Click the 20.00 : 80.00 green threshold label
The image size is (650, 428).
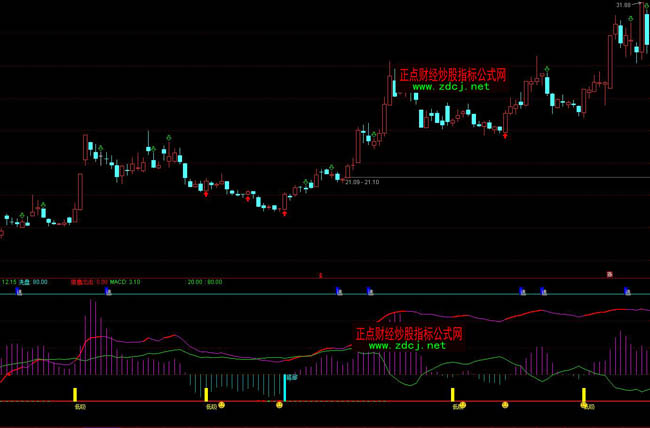coord(205,282)
